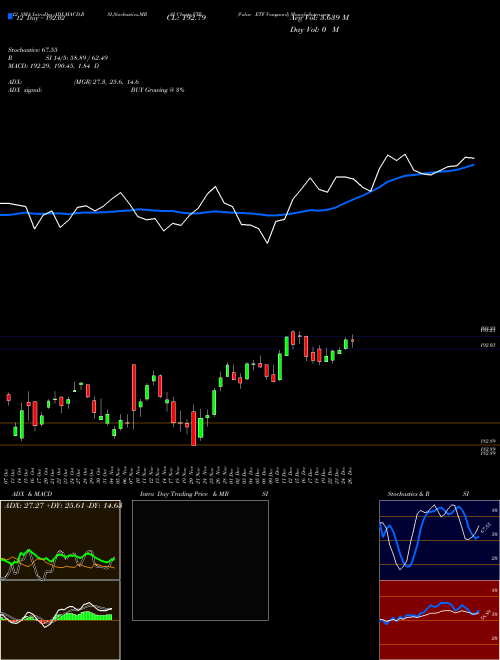Click the 'Stochastics & R SI' panel title
The image size is (500, 660).
tap(428, 494)
